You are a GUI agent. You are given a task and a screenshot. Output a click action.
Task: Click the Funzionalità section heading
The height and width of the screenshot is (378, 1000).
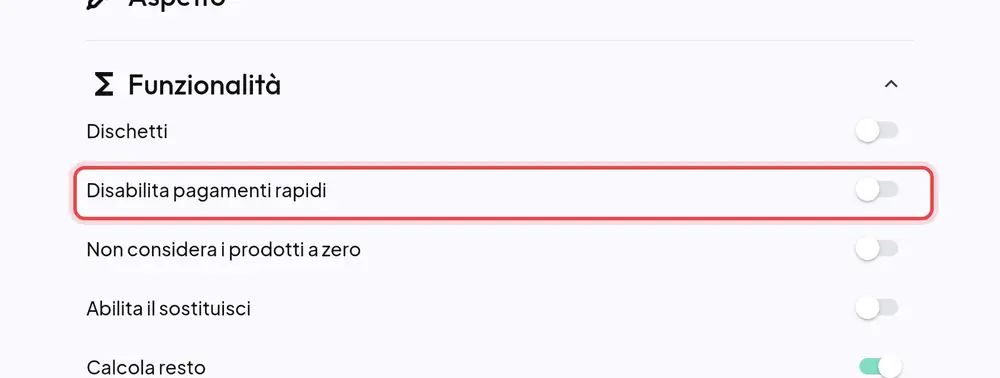coord(204,84)
